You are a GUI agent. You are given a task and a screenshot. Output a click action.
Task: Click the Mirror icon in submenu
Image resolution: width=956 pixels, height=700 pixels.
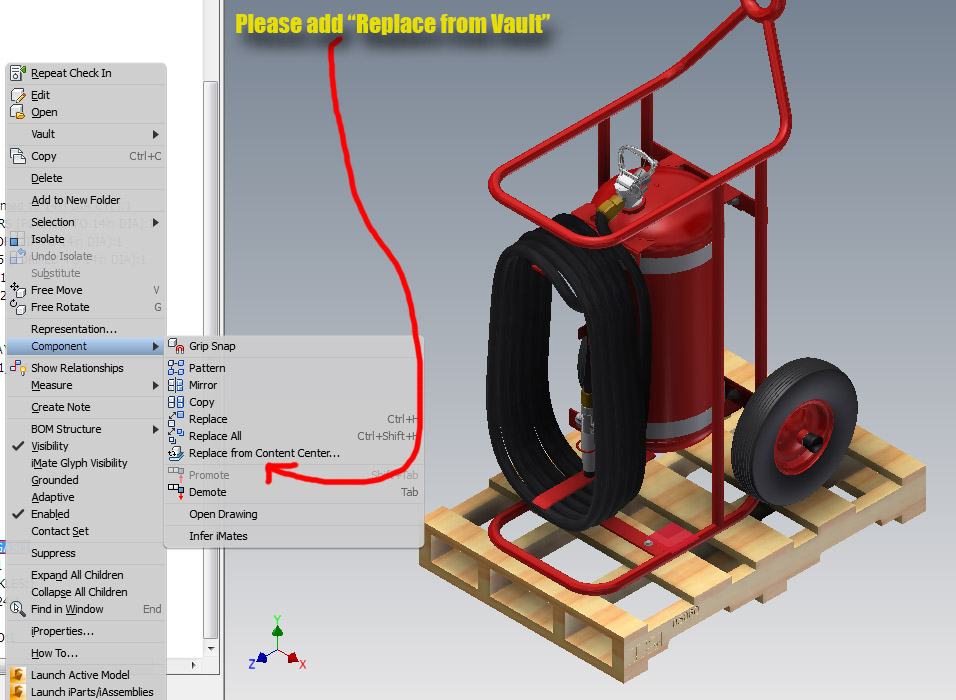(176, 385)
